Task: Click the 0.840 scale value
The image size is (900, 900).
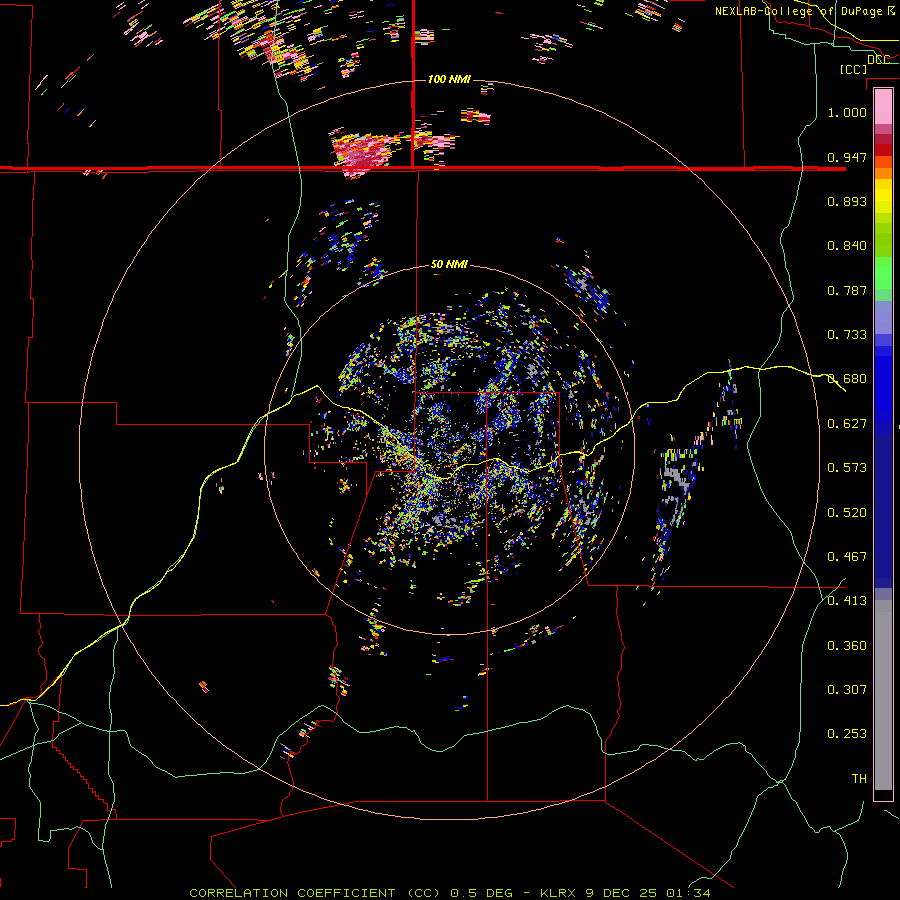Action: pyautogui.click(x=847, y=246)
